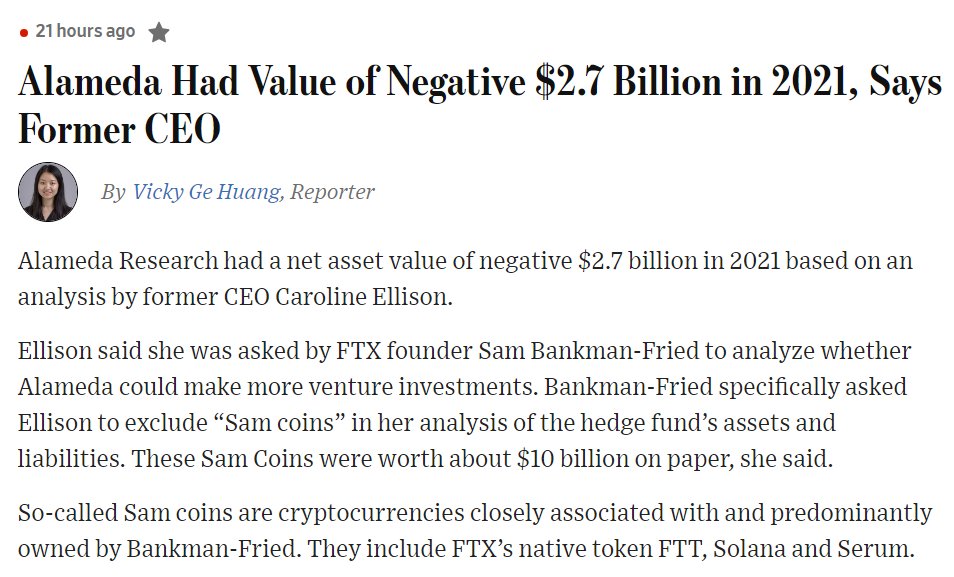
Task: Click "Alameda Research" at the first paragraph's start
Action: click(118, 261)
